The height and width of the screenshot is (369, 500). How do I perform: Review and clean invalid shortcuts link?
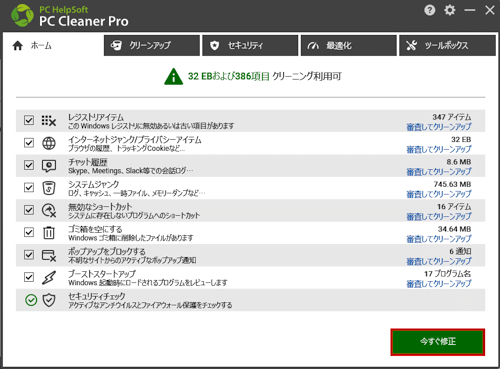coord(439,216)
